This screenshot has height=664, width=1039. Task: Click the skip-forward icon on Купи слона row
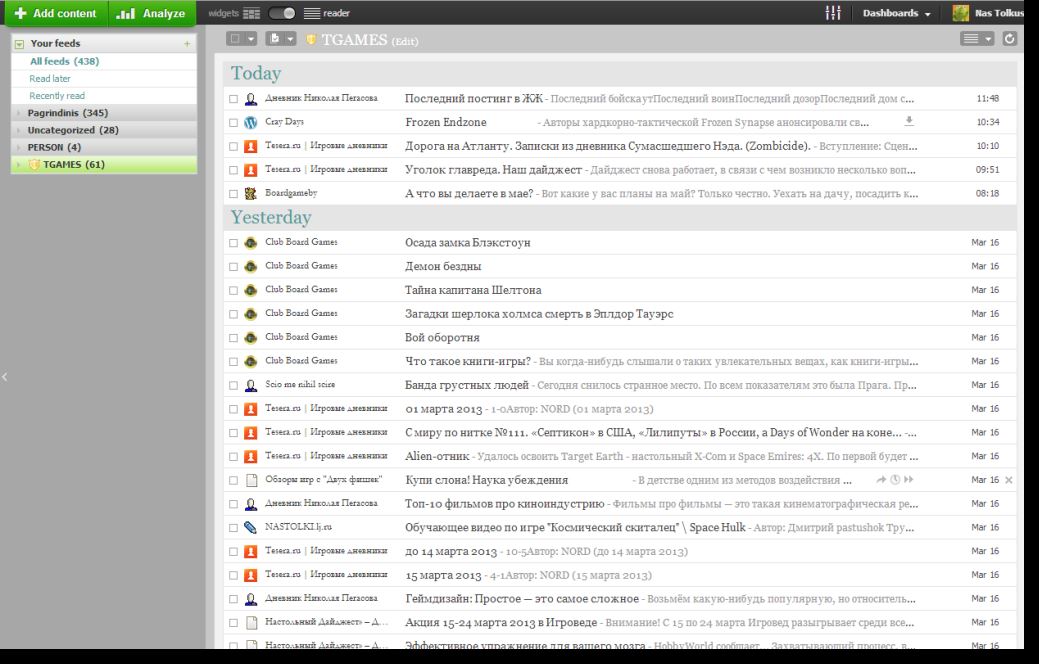pos(908,480)
